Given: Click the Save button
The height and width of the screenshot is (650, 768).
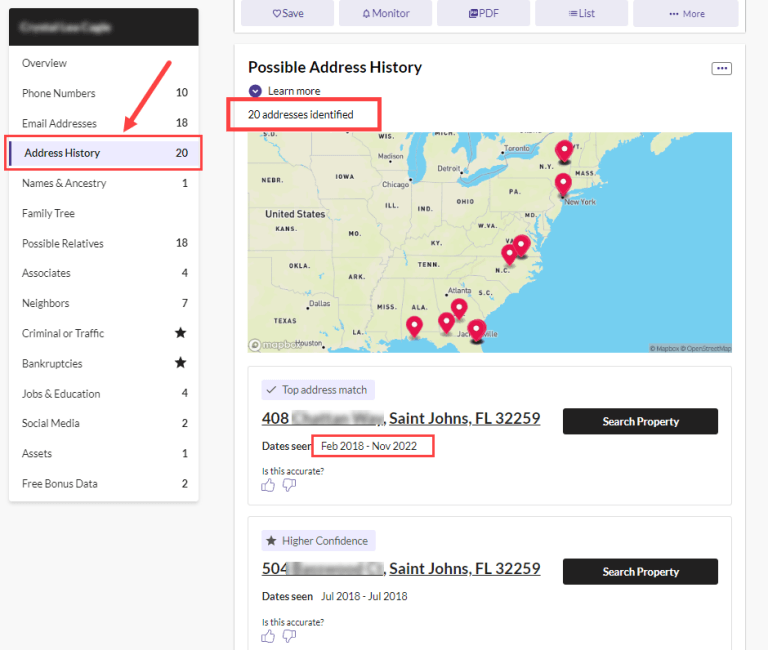Looking at the screenshot, I should coord(287,13).
